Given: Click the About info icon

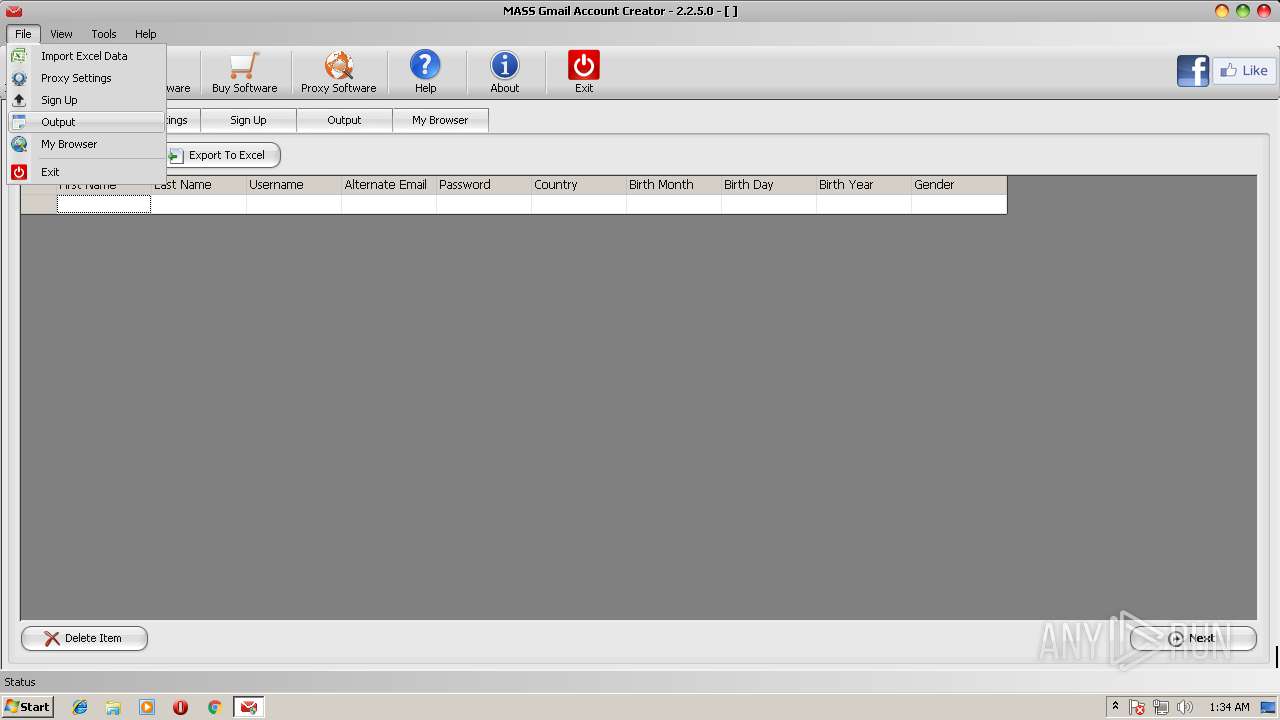Looking at the screenshot, I should pos(504,65).
